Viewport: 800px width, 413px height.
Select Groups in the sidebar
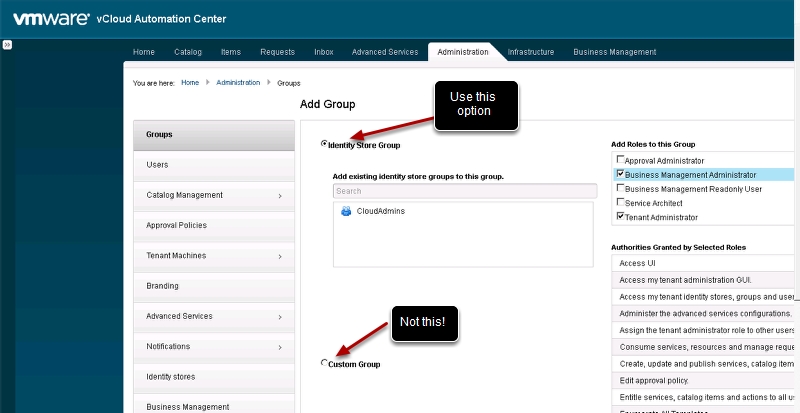point(214,135)
